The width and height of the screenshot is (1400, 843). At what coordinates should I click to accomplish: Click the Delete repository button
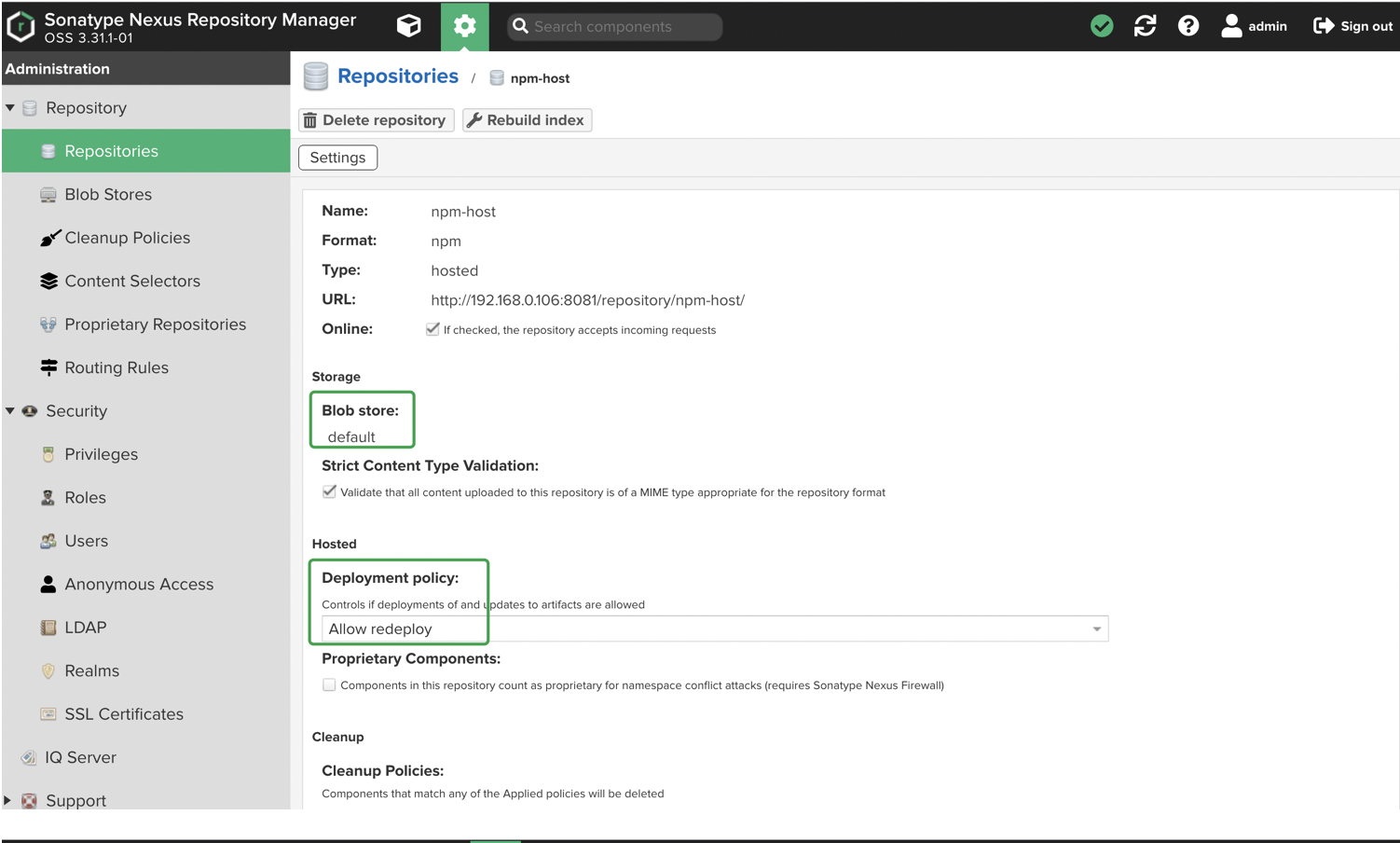tap(376, 120)
